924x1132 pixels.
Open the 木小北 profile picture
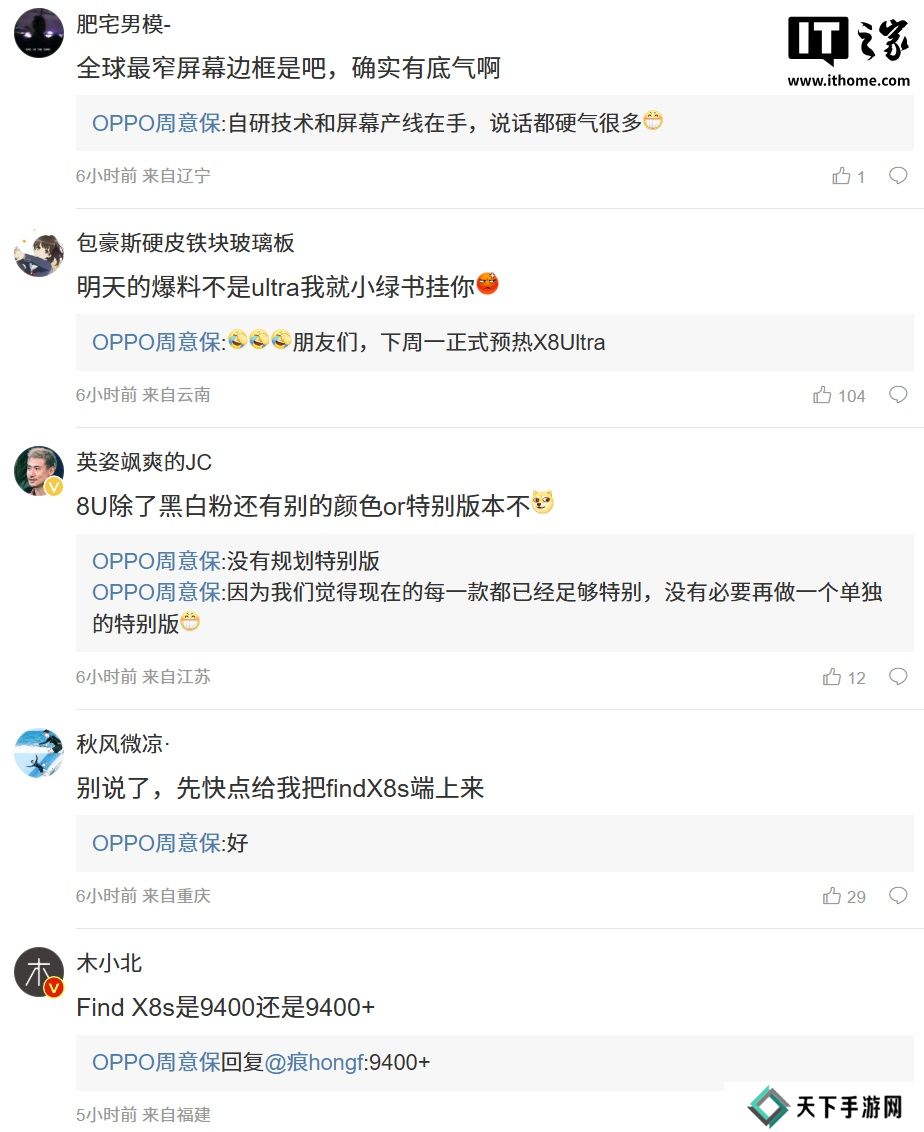coord(39,972)
